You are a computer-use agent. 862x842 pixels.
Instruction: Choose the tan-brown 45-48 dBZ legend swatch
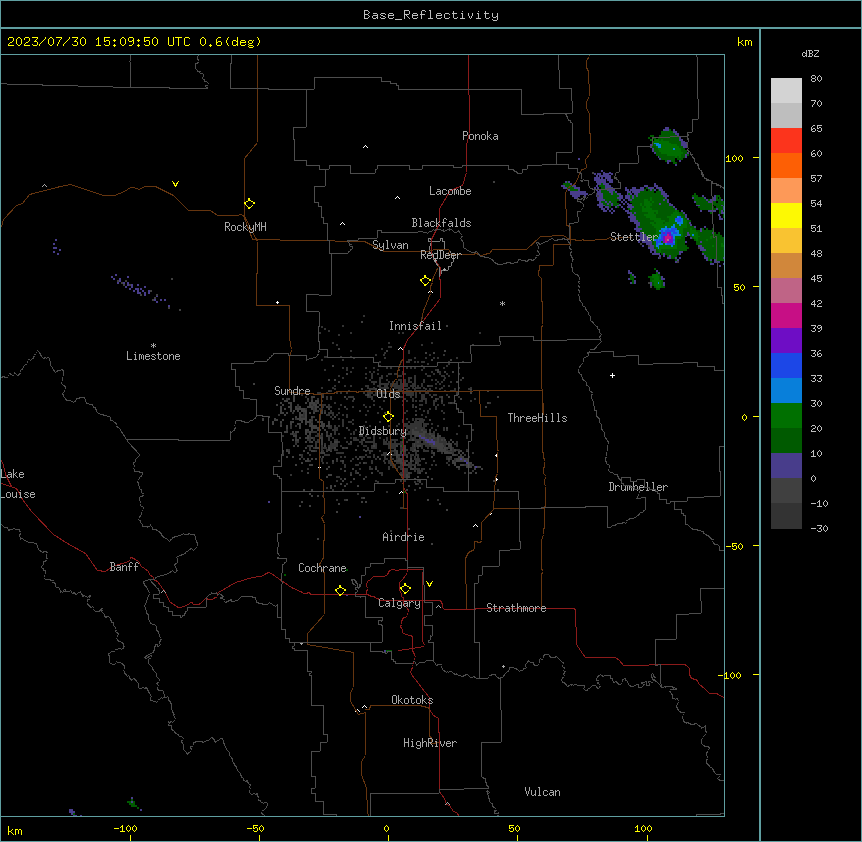click(786, 265)
